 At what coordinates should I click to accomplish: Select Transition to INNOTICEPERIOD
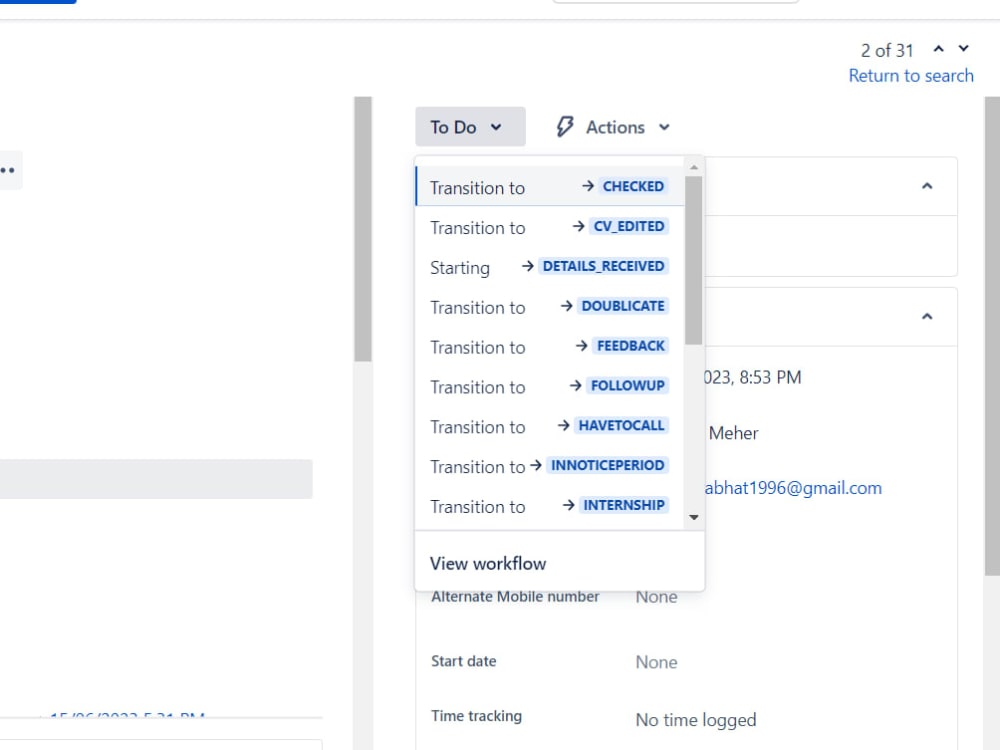(x=549, y=466)
